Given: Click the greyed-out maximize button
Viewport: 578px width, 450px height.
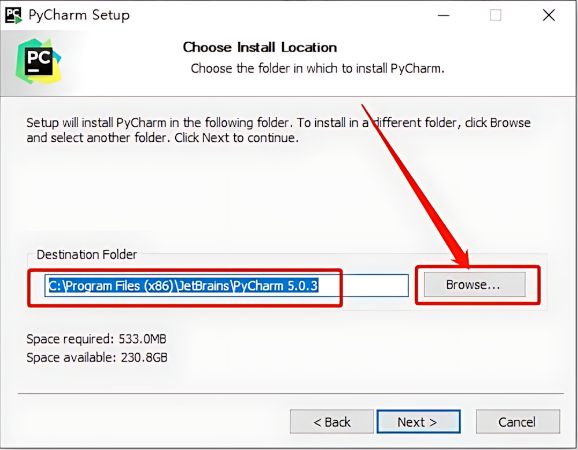Looking at the screenshot, I should 495,15.
